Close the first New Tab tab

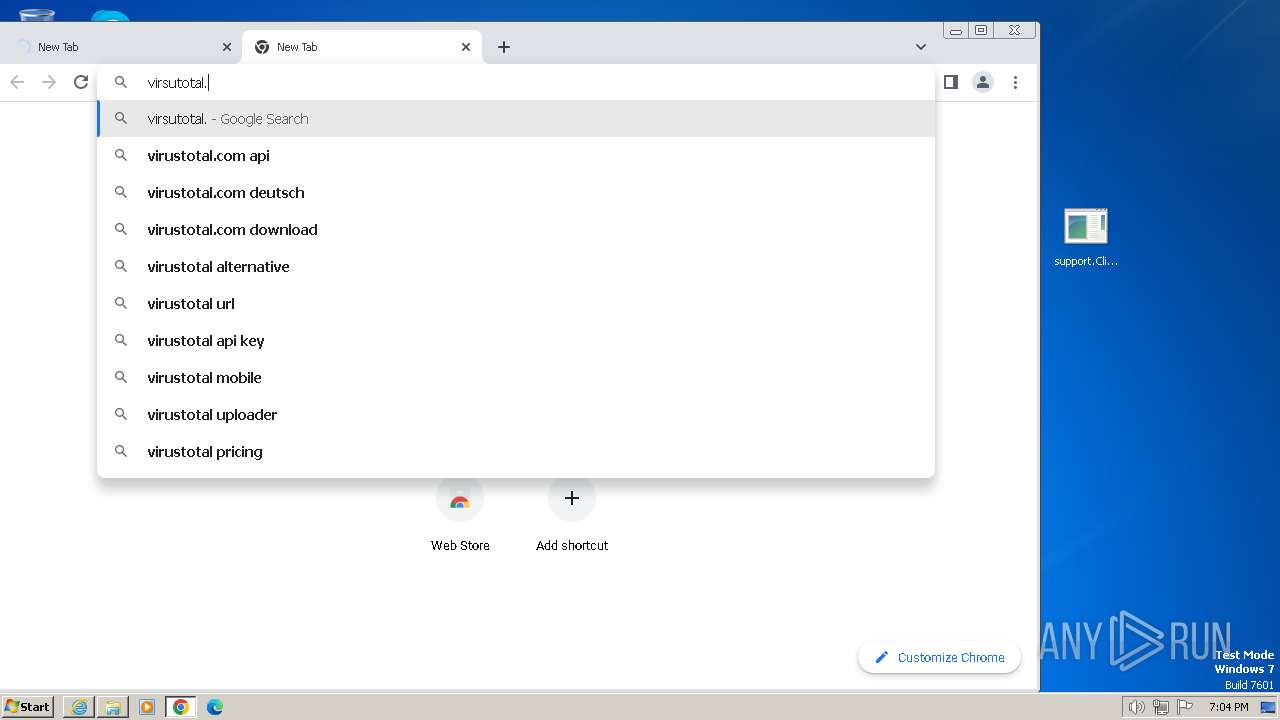pos(227,47)
